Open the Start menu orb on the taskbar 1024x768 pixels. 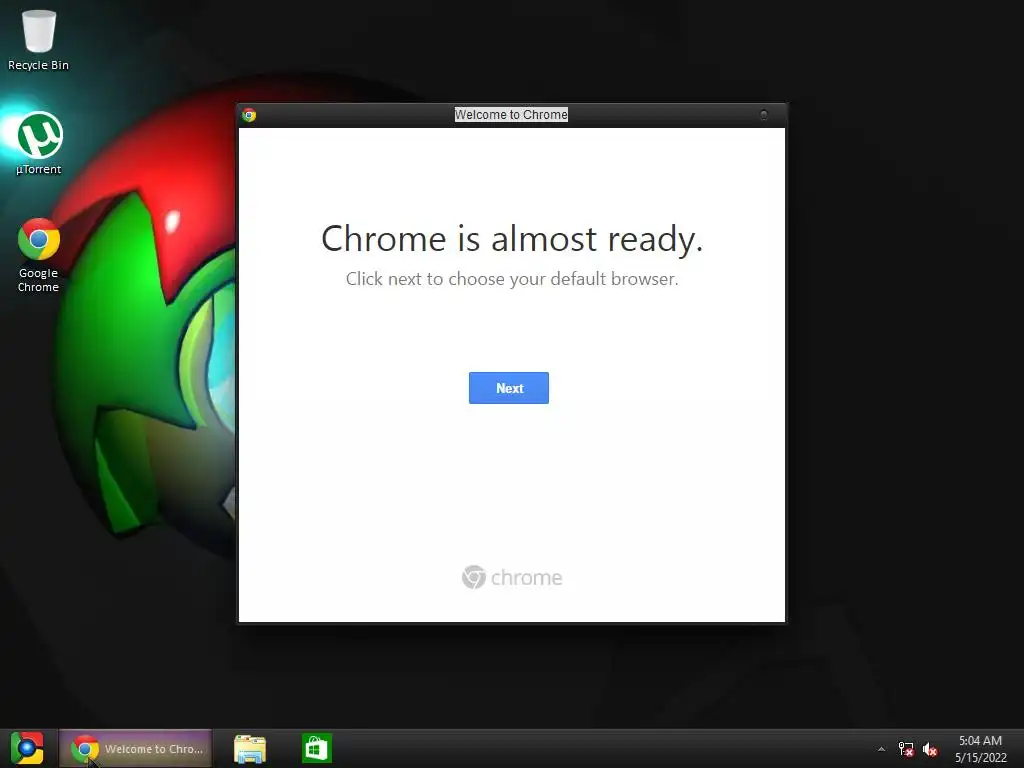coord(27,748)
